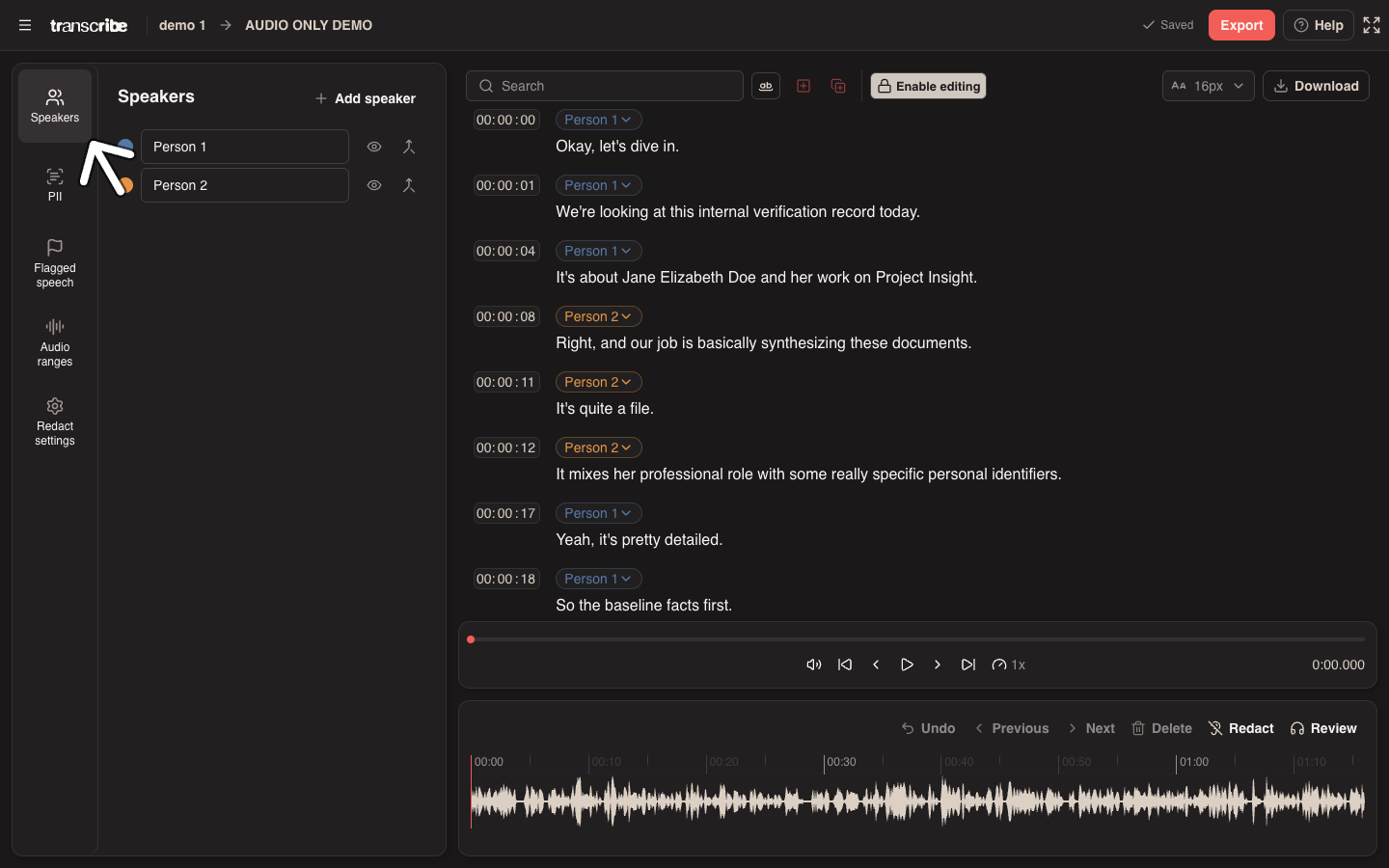1389x868 pixels.
Task: Click the Person 1 speaker name field
Action: click(x=245, y=147)
